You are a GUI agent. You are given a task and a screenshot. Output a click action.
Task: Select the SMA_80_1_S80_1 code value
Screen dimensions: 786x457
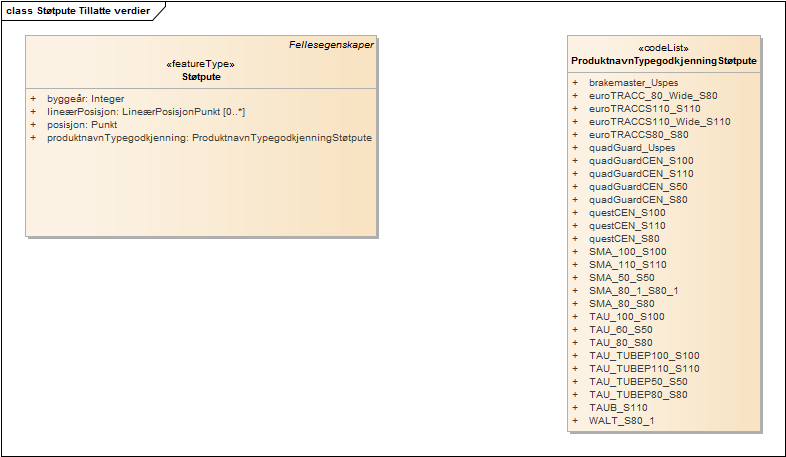[633, 291]
